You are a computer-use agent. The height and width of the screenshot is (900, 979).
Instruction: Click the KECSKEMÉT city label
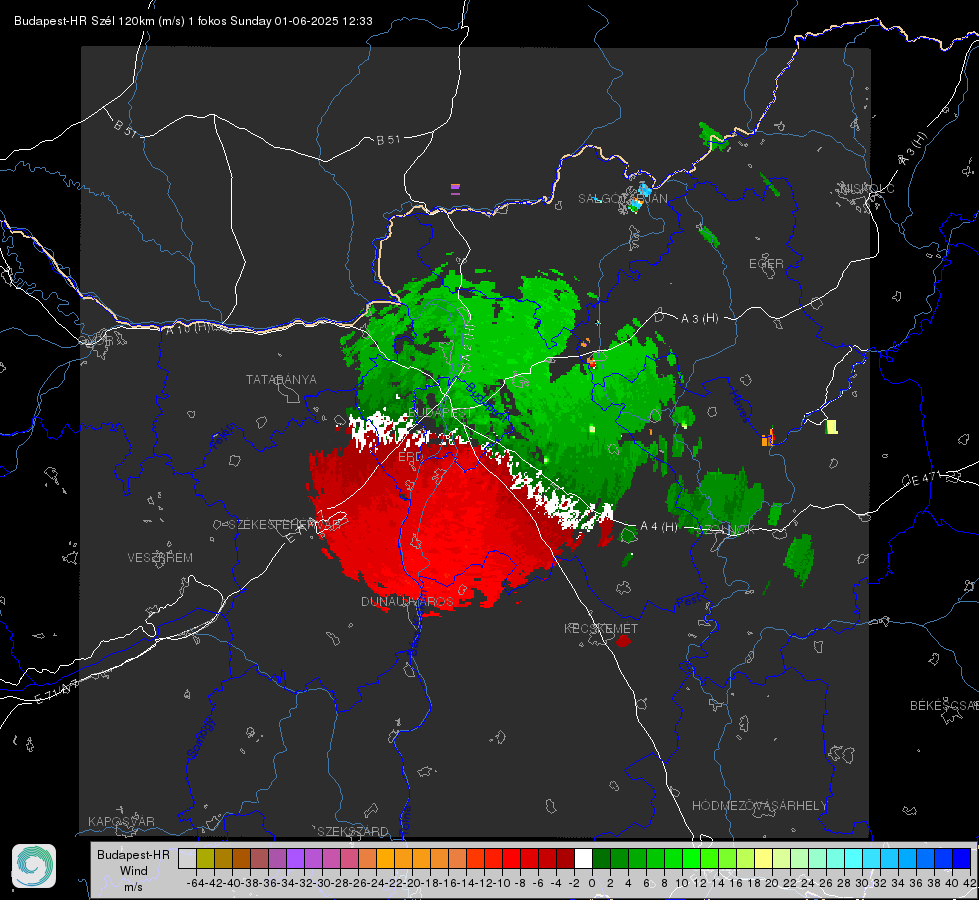click(601, 628)
